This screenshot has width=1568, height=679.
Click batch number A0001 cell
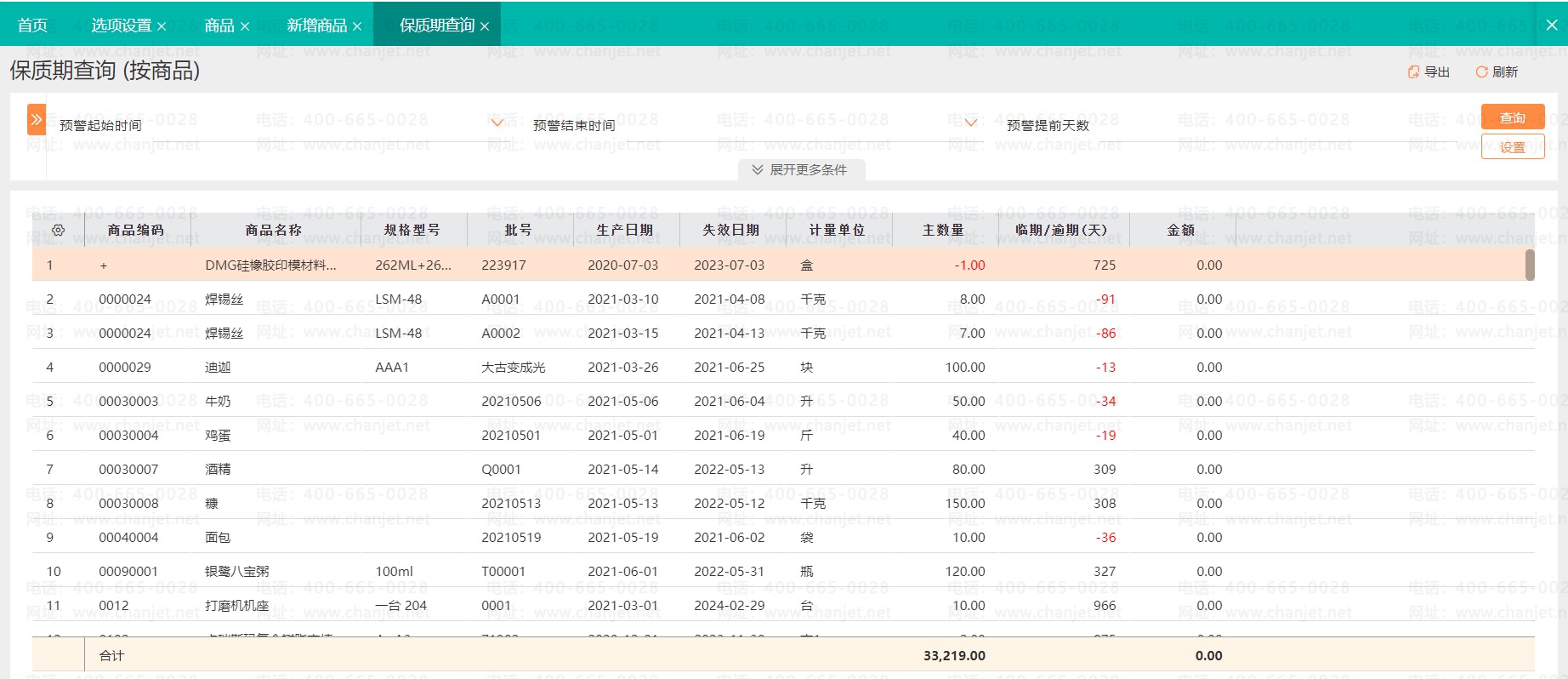[x=501, y=300]
